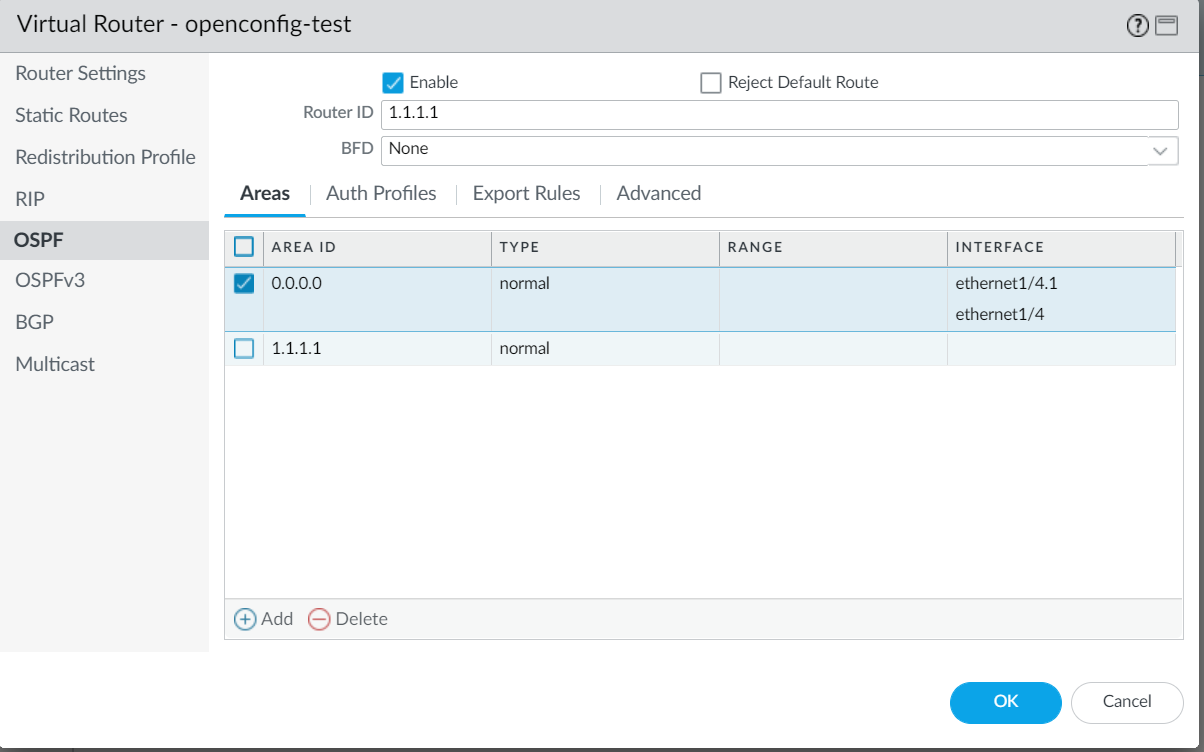Click the Delete minus icon
Viewport: 1204px width, 752px height.
[319, 619]
